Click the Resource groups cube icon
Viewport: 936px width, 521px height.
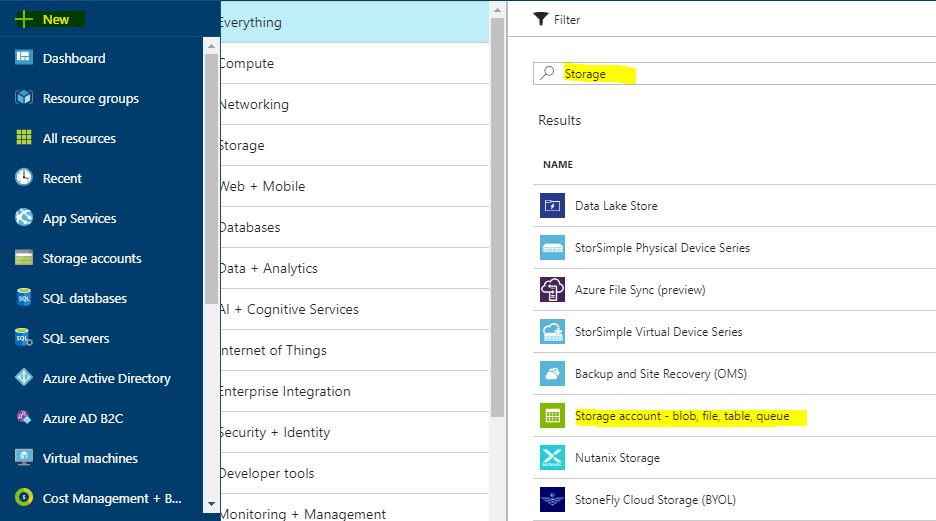pyautogui.click(x=24, y=97)
